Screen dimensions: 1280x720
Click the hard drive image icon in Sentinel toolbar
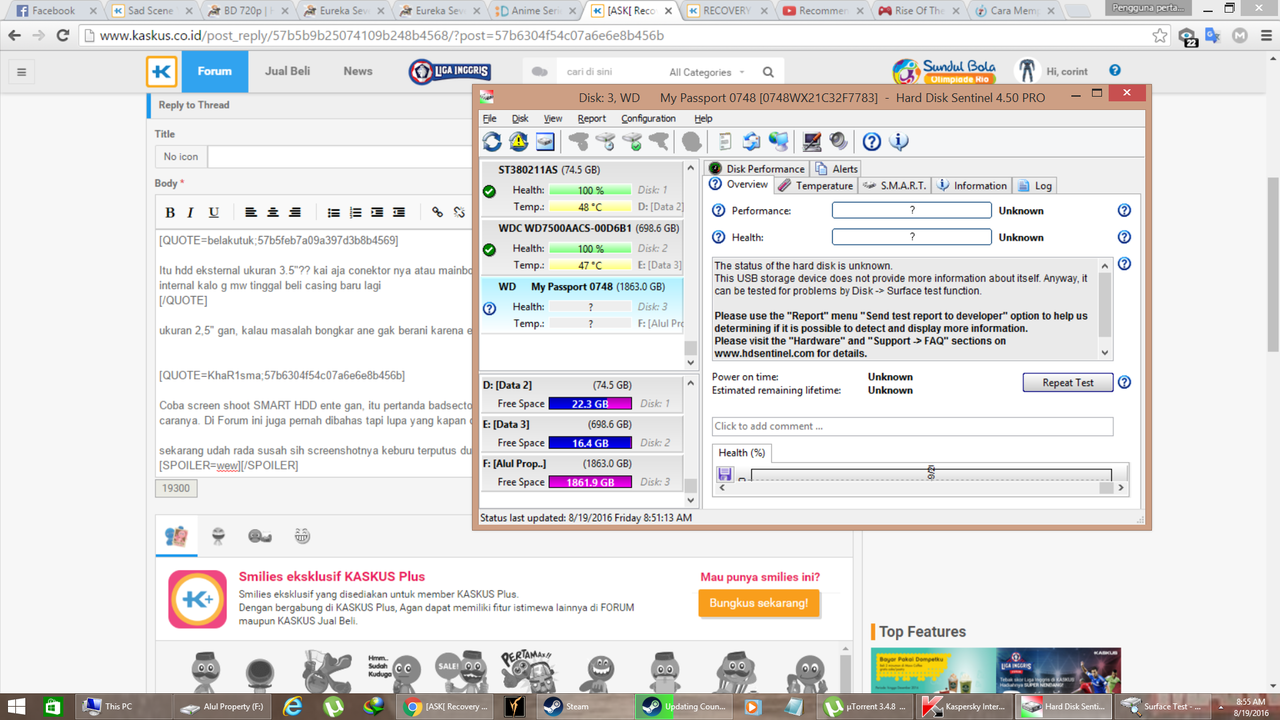[545, 142]
